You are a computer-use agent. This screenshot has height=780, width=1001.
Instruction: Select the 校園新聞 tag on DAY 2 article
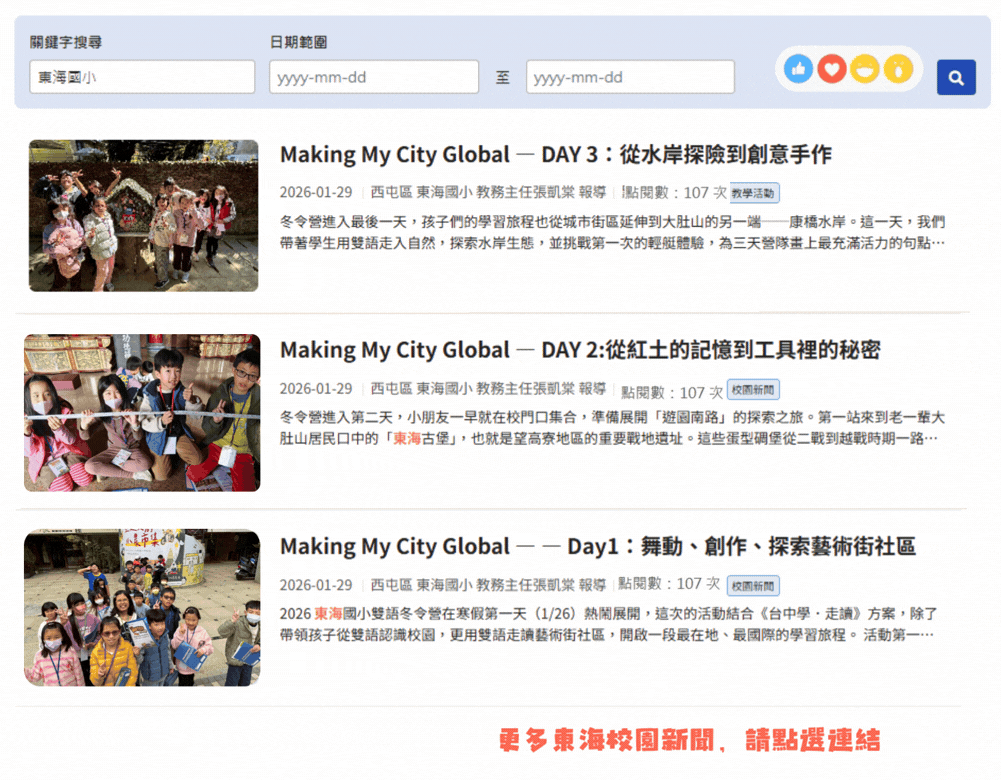pos(753,390)
